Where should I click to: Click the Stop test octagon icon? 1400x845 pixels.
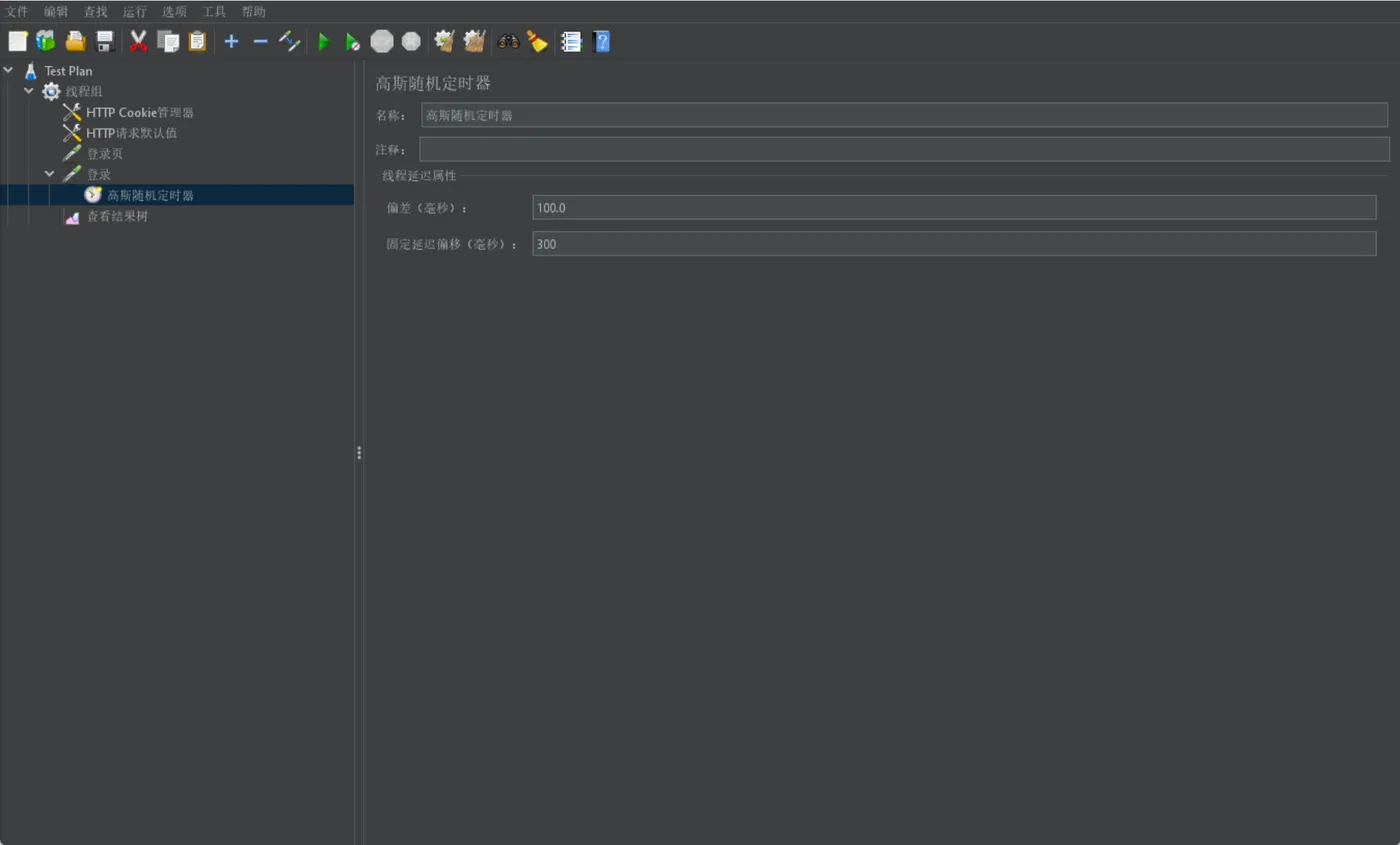[382, 41]
